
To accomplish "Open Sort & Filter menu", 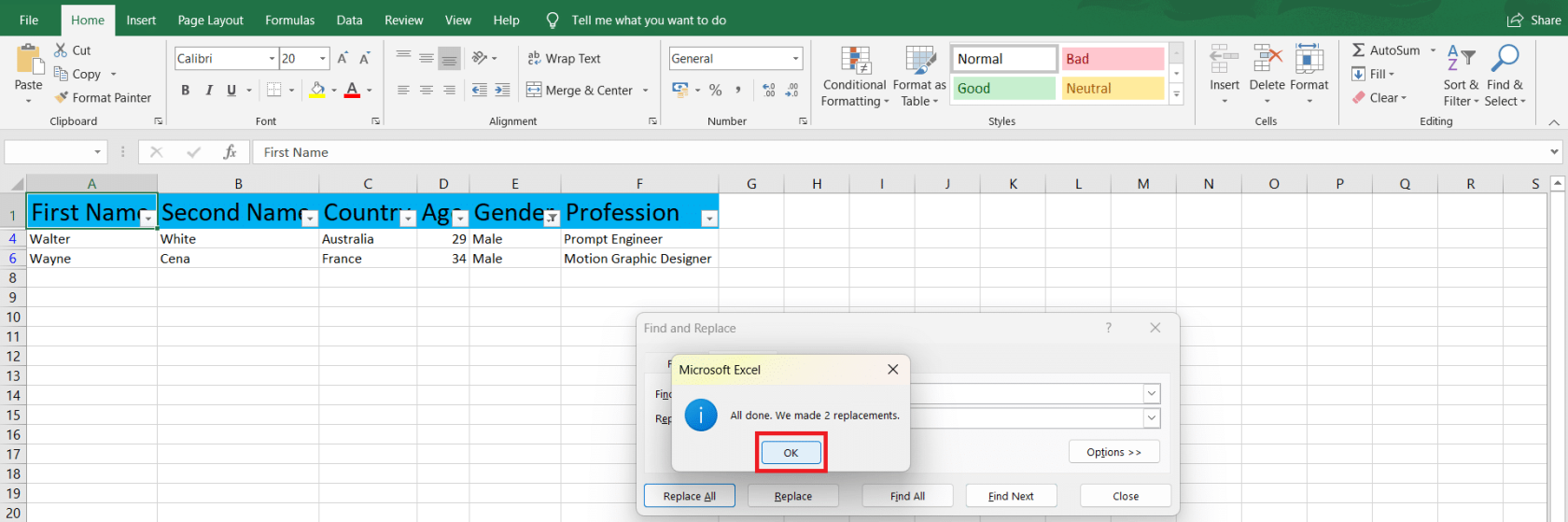I will (1461, 76).
